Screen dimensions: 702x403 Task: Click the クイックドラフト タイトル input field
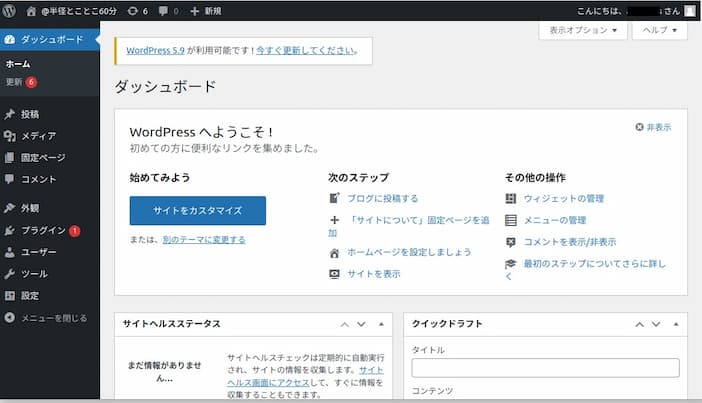[x=545, y=368]
